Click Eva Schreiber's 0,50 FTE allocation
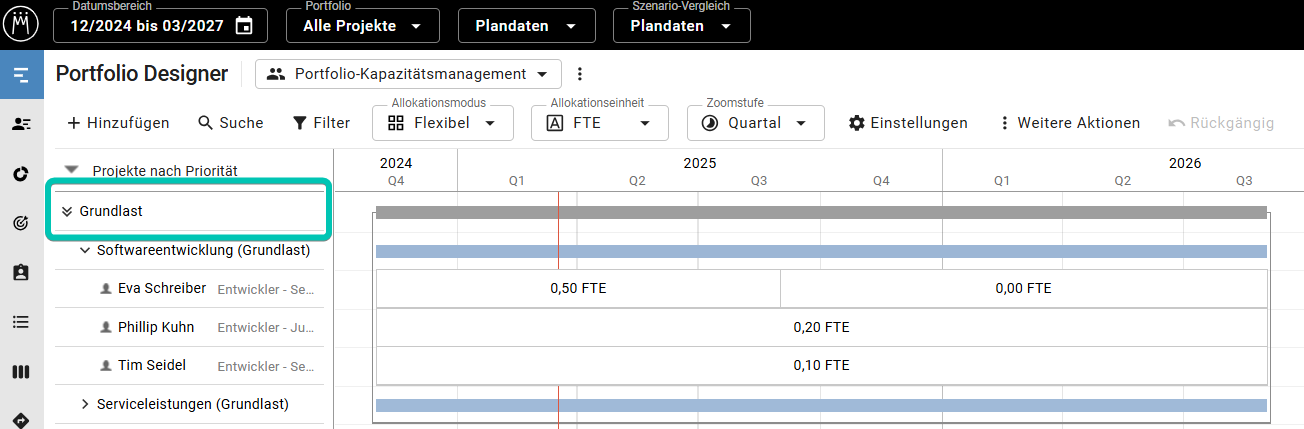1304x429 pixels. tap(578, 288)
